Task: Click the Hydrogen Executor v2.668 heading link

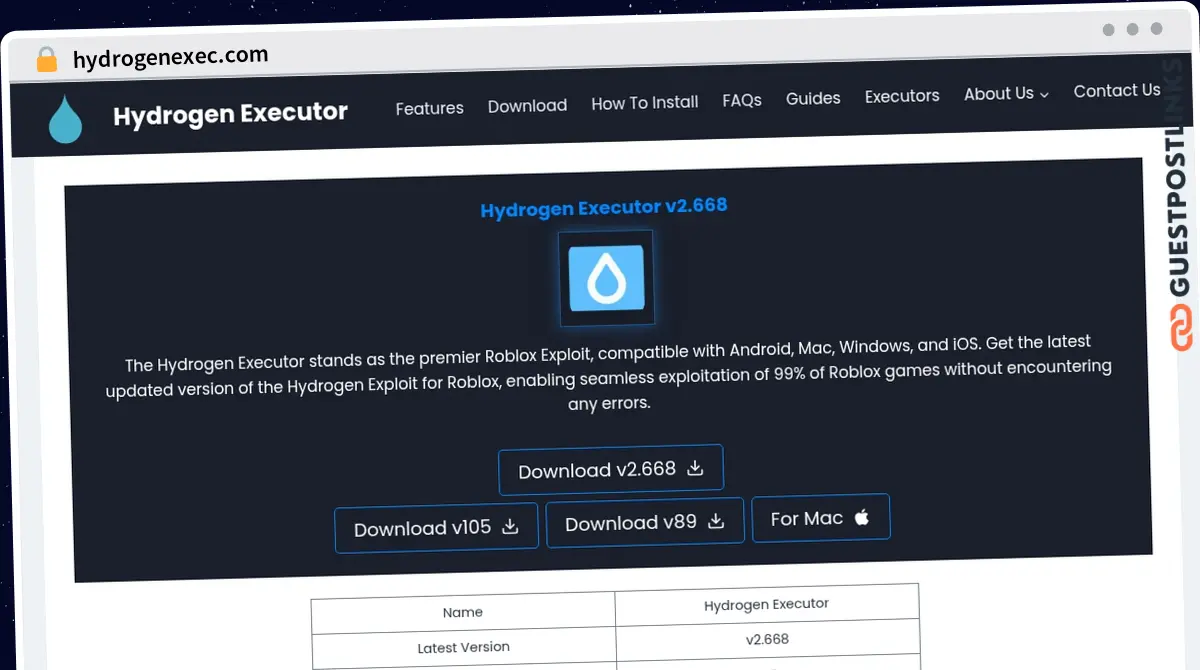Action: [x=603, y=208]
